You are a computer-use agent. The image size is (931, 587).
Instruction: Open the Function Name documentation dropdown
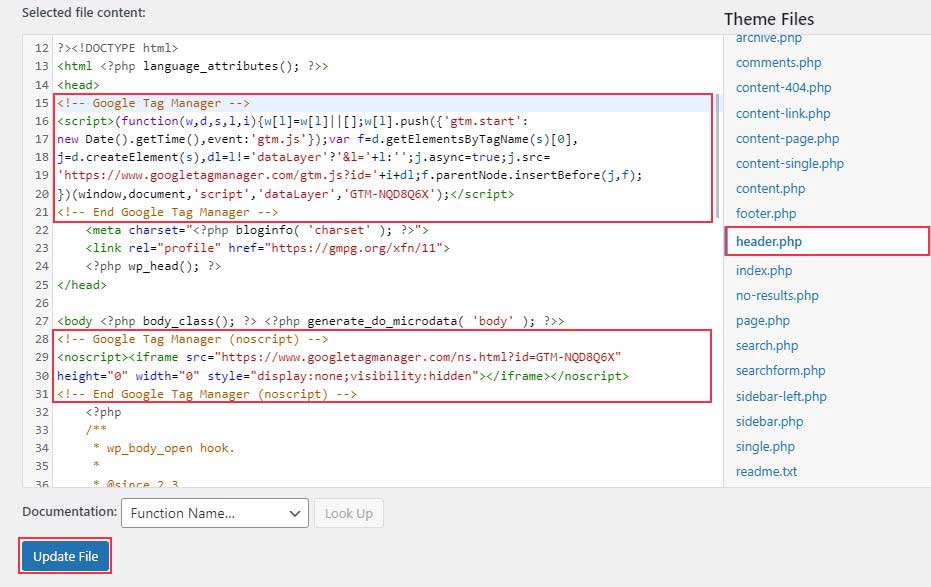point(214,513)
